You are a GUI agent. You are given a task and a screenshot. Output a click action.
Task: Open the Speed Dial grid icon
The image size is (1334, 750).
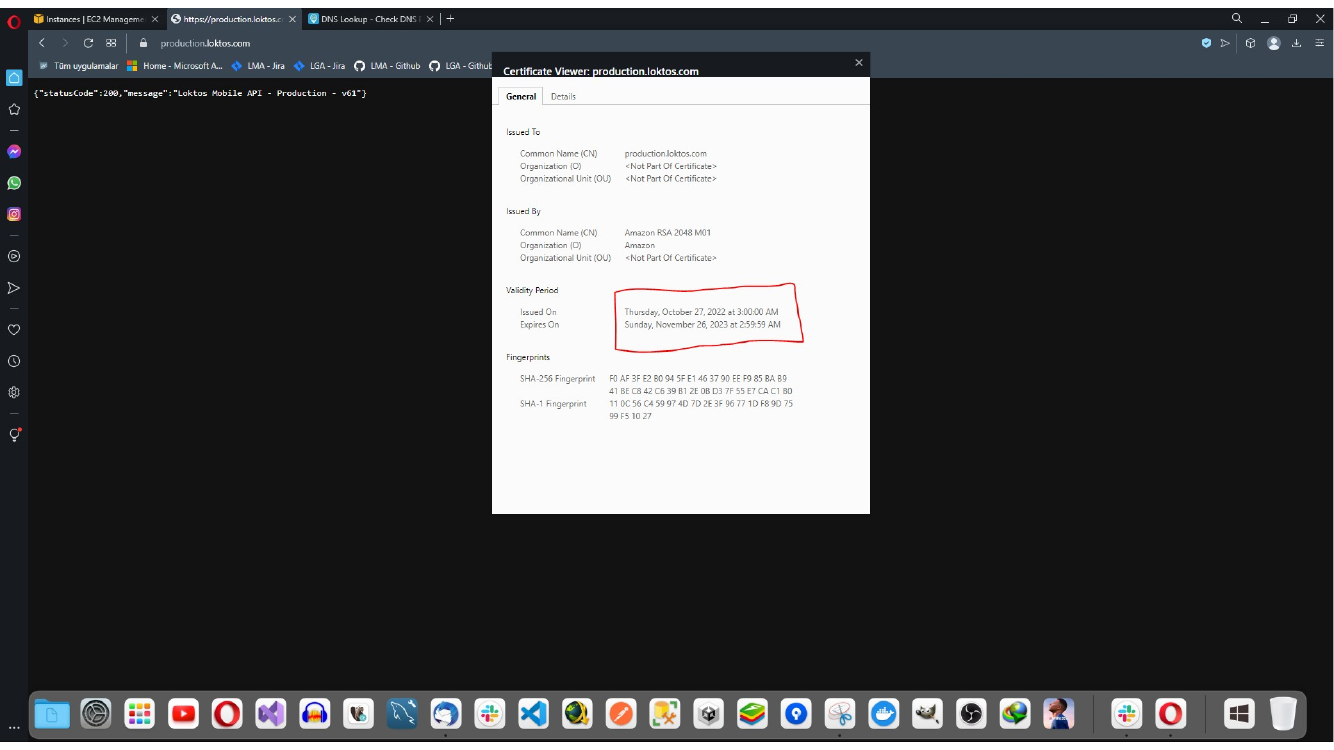tap(111, 43)
